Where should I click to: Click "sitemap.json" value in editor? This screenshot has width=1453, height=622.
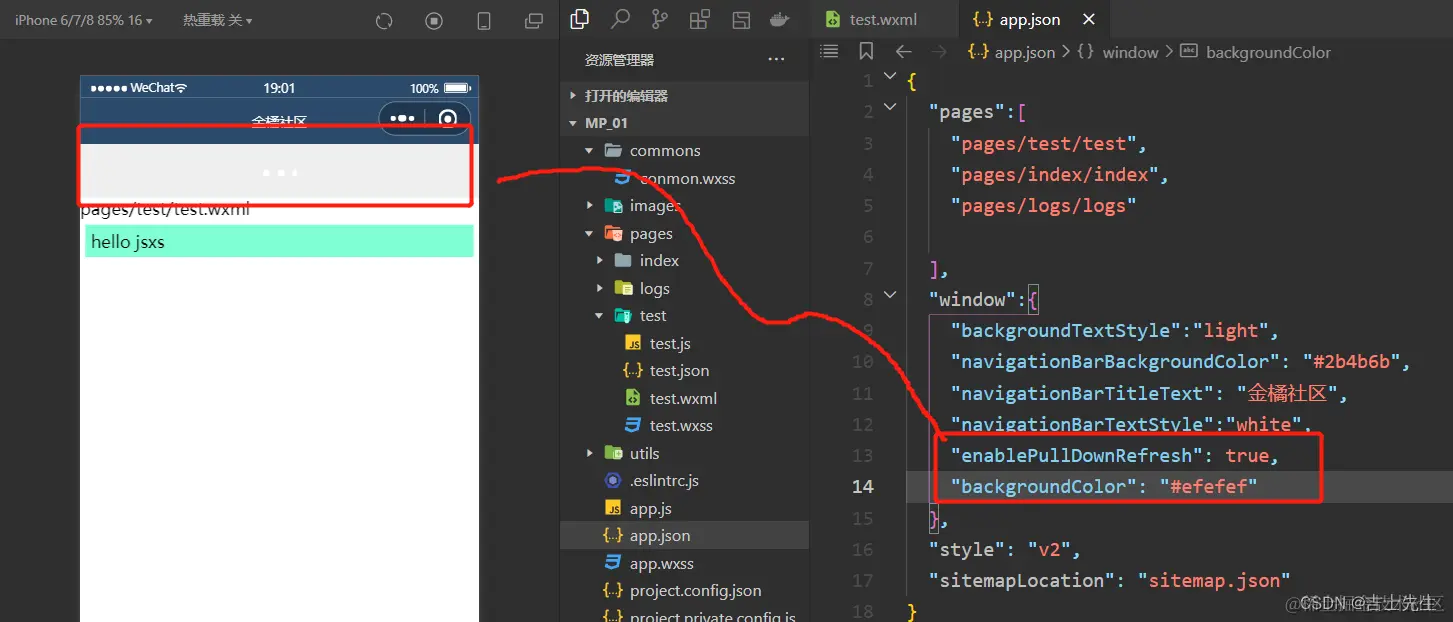click(1214, 580)
